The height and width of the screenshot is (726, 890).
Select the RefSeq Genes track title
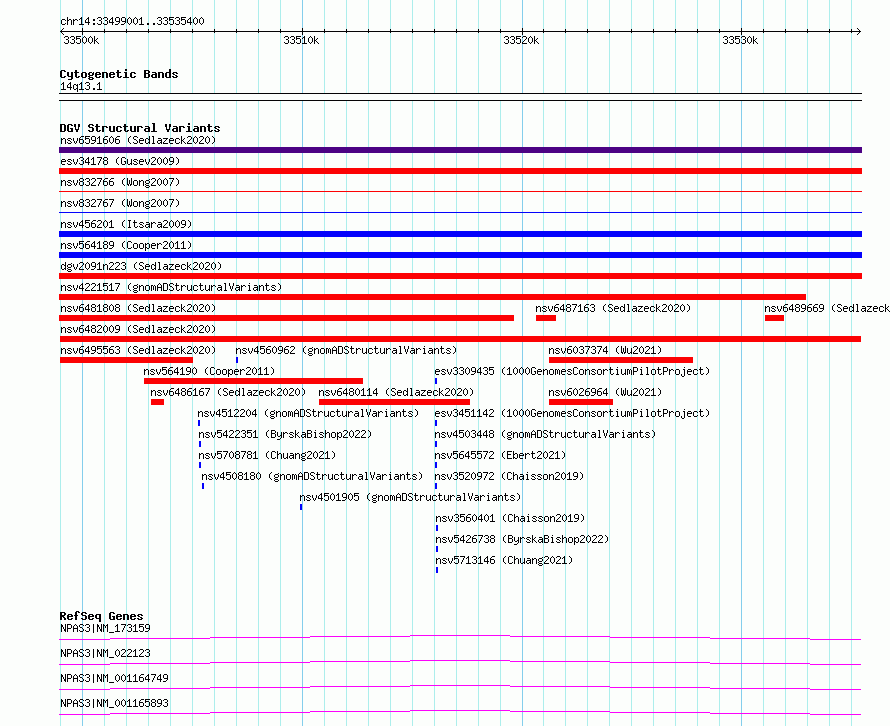[x=101, y=616]
